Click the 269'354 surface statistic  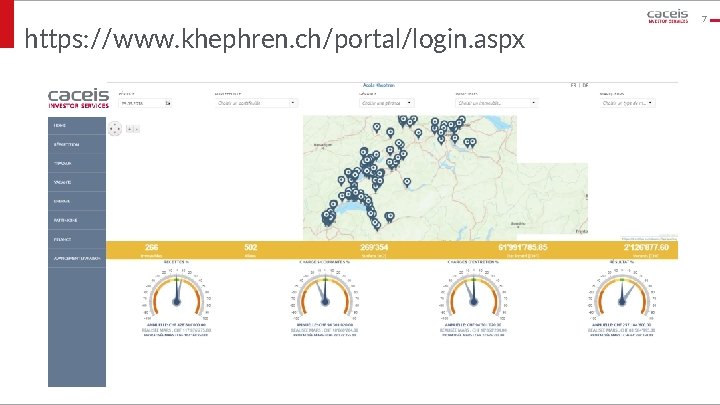click(374, 250)
